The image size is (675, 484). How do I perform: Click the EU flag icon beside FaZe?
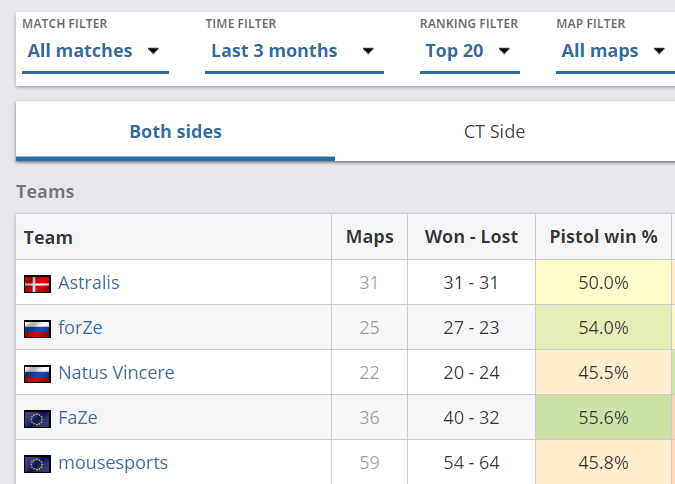coord(37,419)
